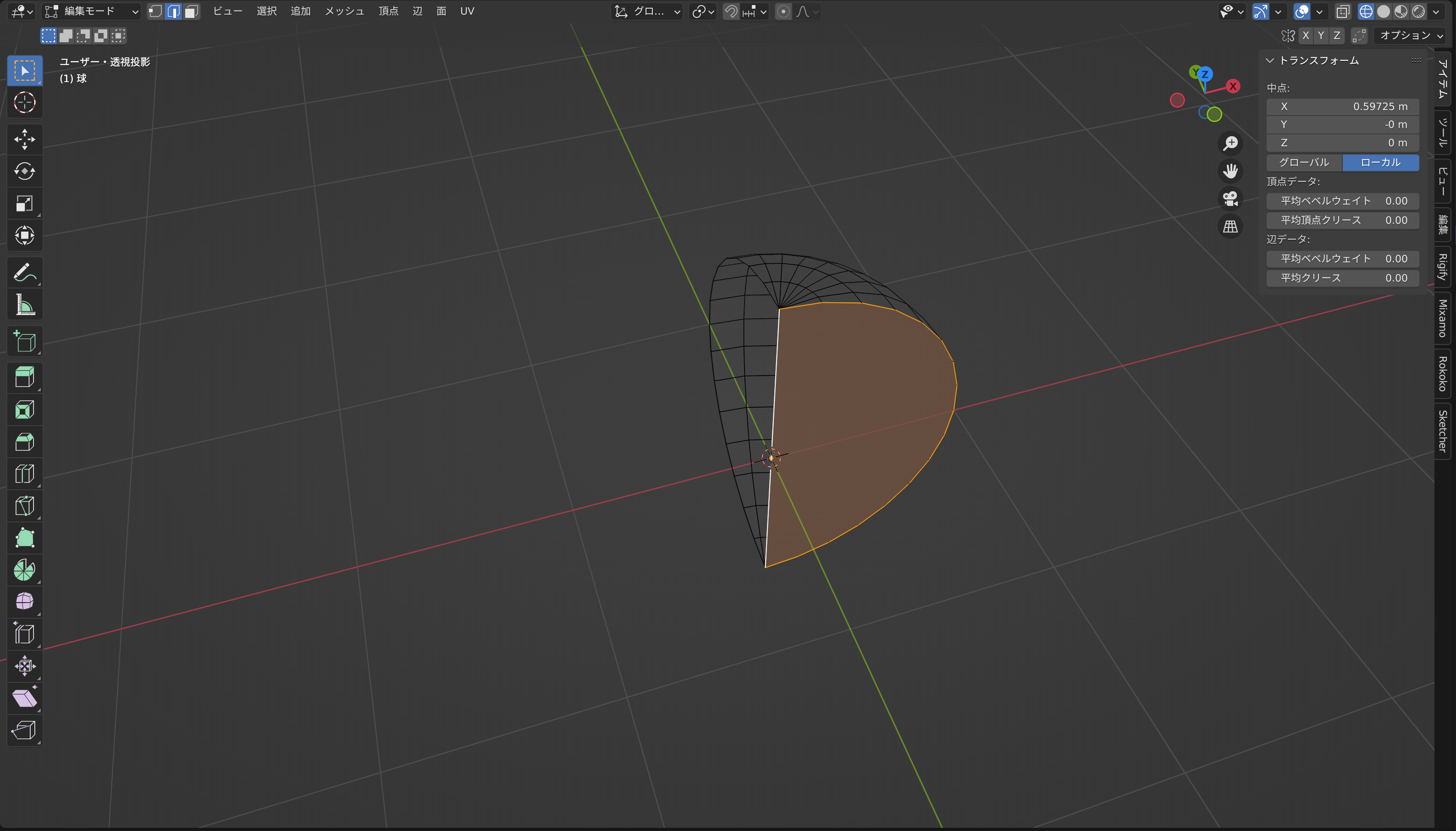Select the 3D Cursor tool
Viewport: 1456px width, 831px height.
(x=25, y=103)
